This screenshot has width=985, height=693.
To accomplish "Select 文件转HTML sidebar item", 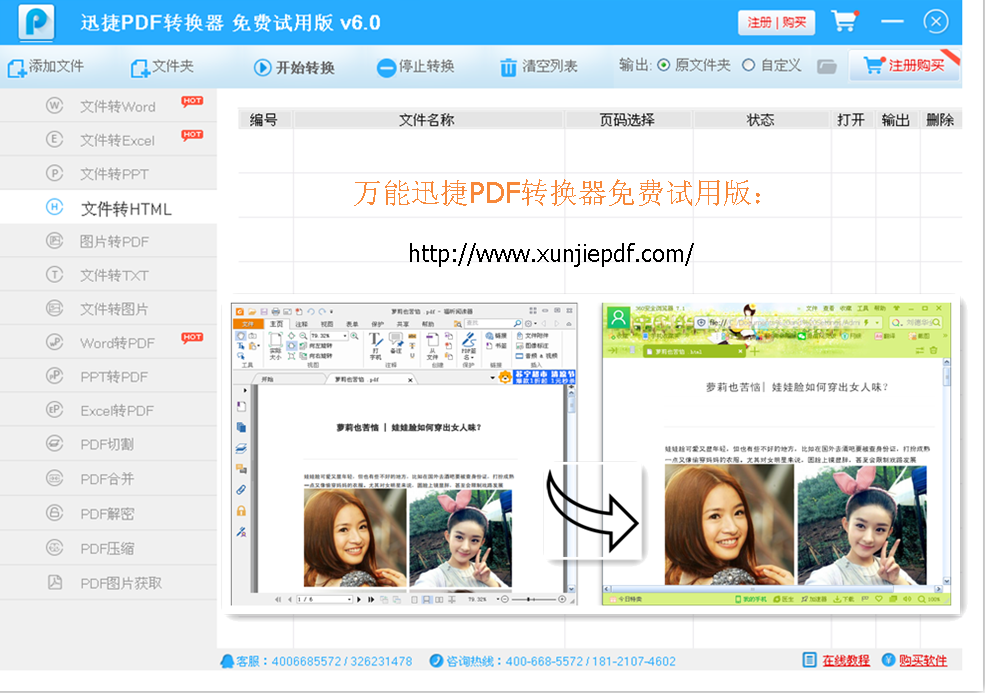I will 109,207.
